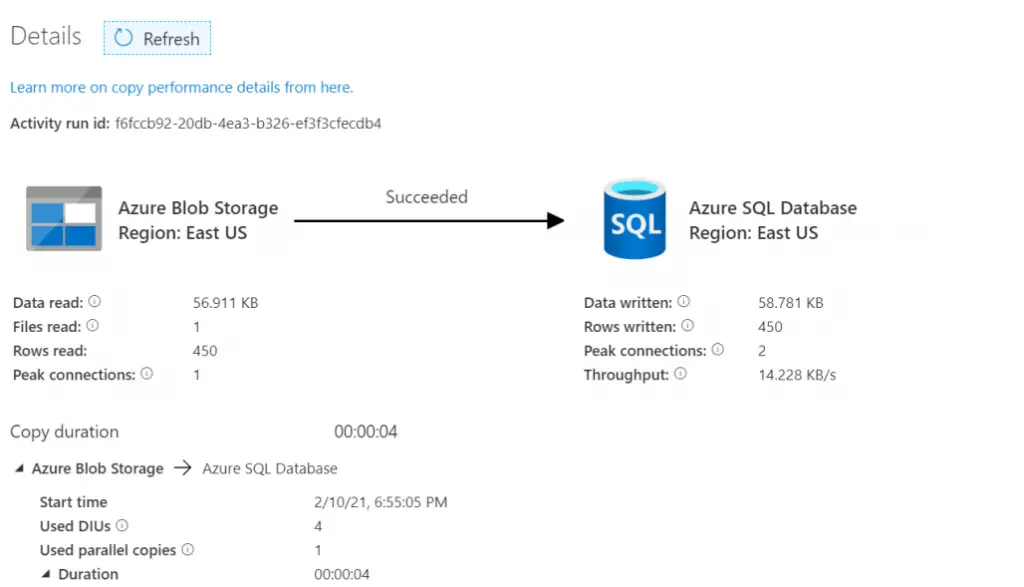
Task: Show info for Used parallel copies
Action: (x=188, y=549)
